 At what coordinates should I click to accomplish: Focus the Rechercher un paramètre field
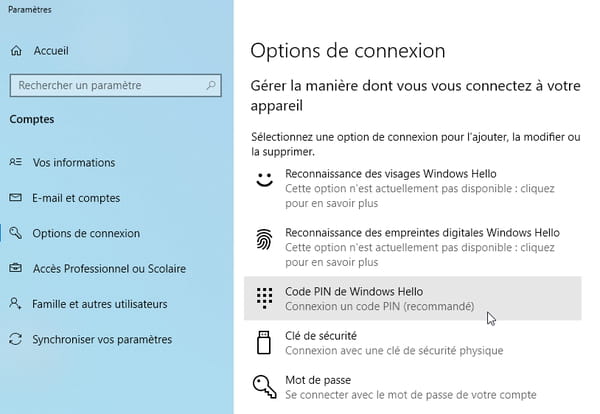[116, 85]
